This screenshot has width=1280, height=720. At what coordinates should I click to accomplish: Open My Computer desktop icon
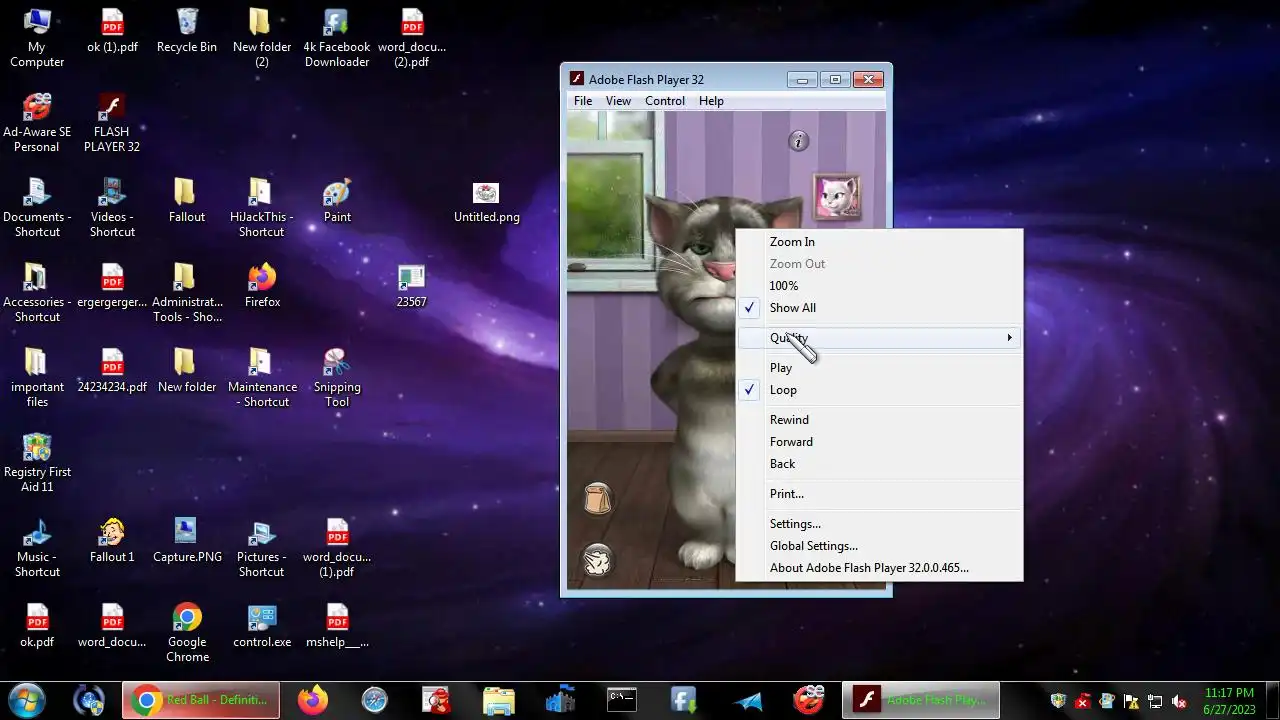pos(37,39)
